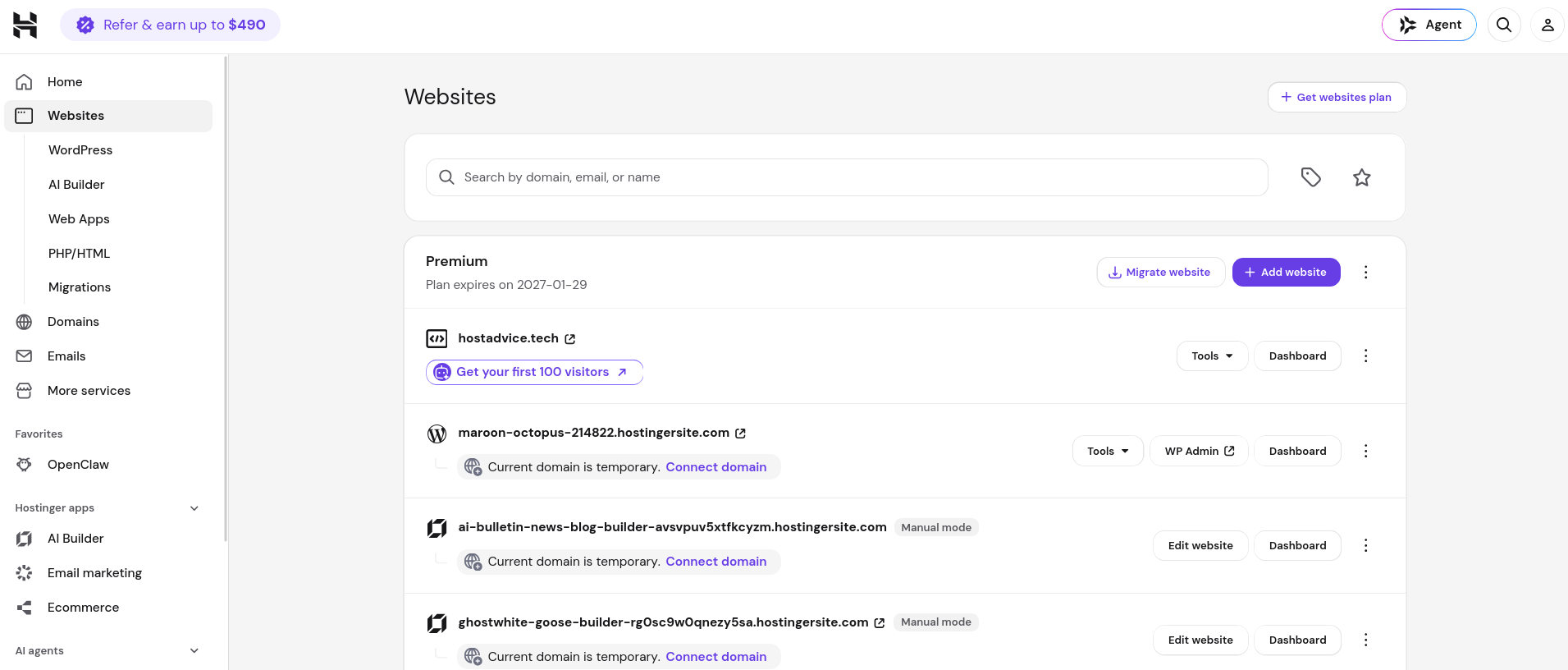The width and height of the screenshot is (1568, 670).
Task: Open Web Apps submenu item
Action: pyautogui.click(x=79, y=219)
